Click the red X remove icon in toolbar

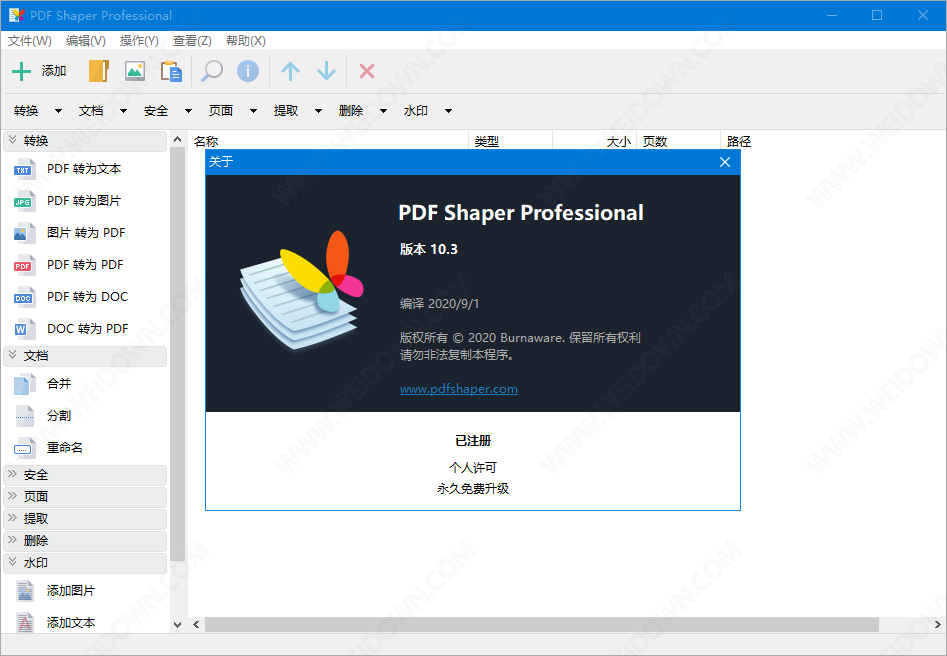tap(367, 71)
